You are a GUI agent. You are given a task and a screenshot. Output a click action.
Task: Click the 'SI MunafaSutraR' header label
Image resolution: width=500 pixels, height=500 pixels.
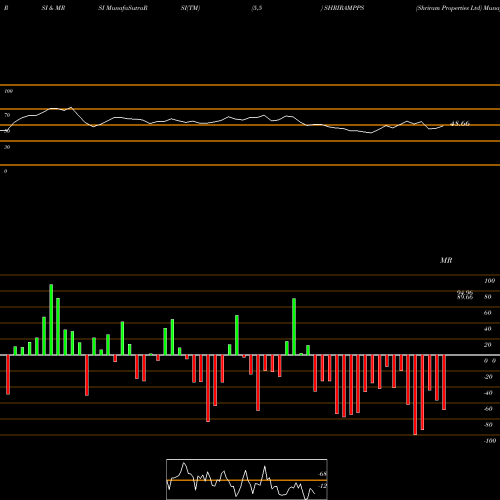(123, 8)
